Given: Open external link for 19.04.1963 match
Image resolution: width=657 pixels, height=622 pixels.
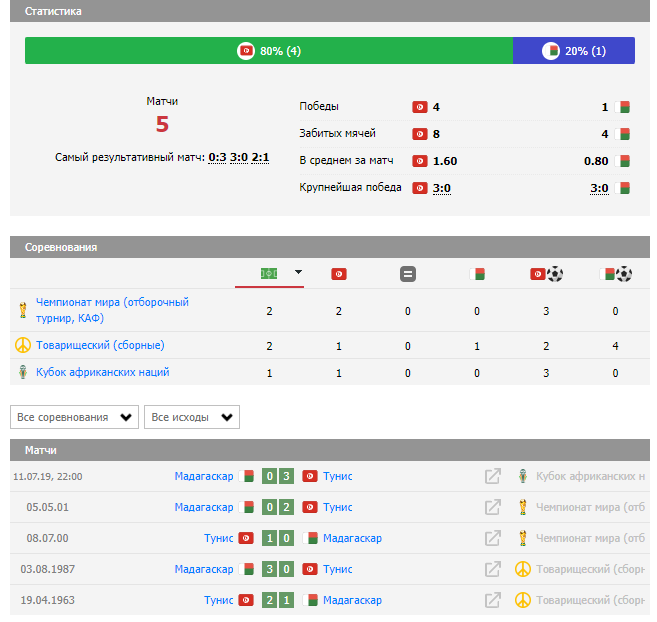Looking at the screenshot, I should (492, 601).
